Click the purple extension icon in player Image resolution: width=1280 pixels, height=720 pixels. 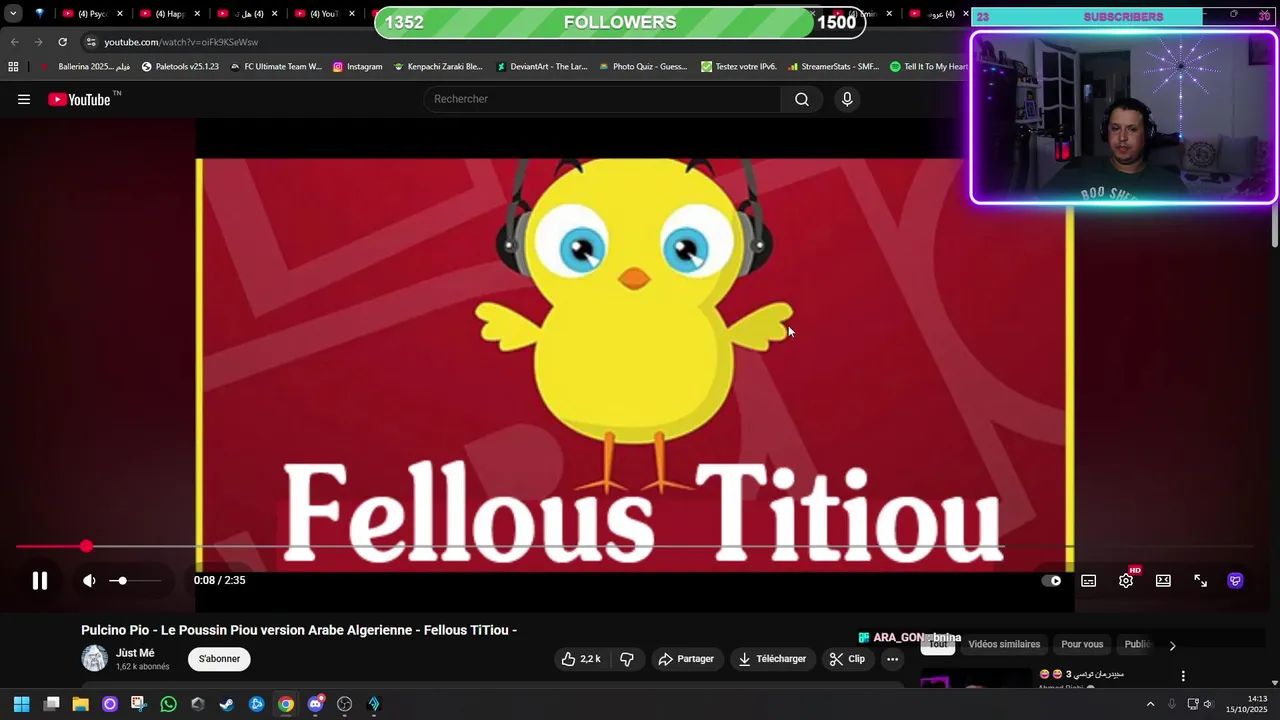1235,580
